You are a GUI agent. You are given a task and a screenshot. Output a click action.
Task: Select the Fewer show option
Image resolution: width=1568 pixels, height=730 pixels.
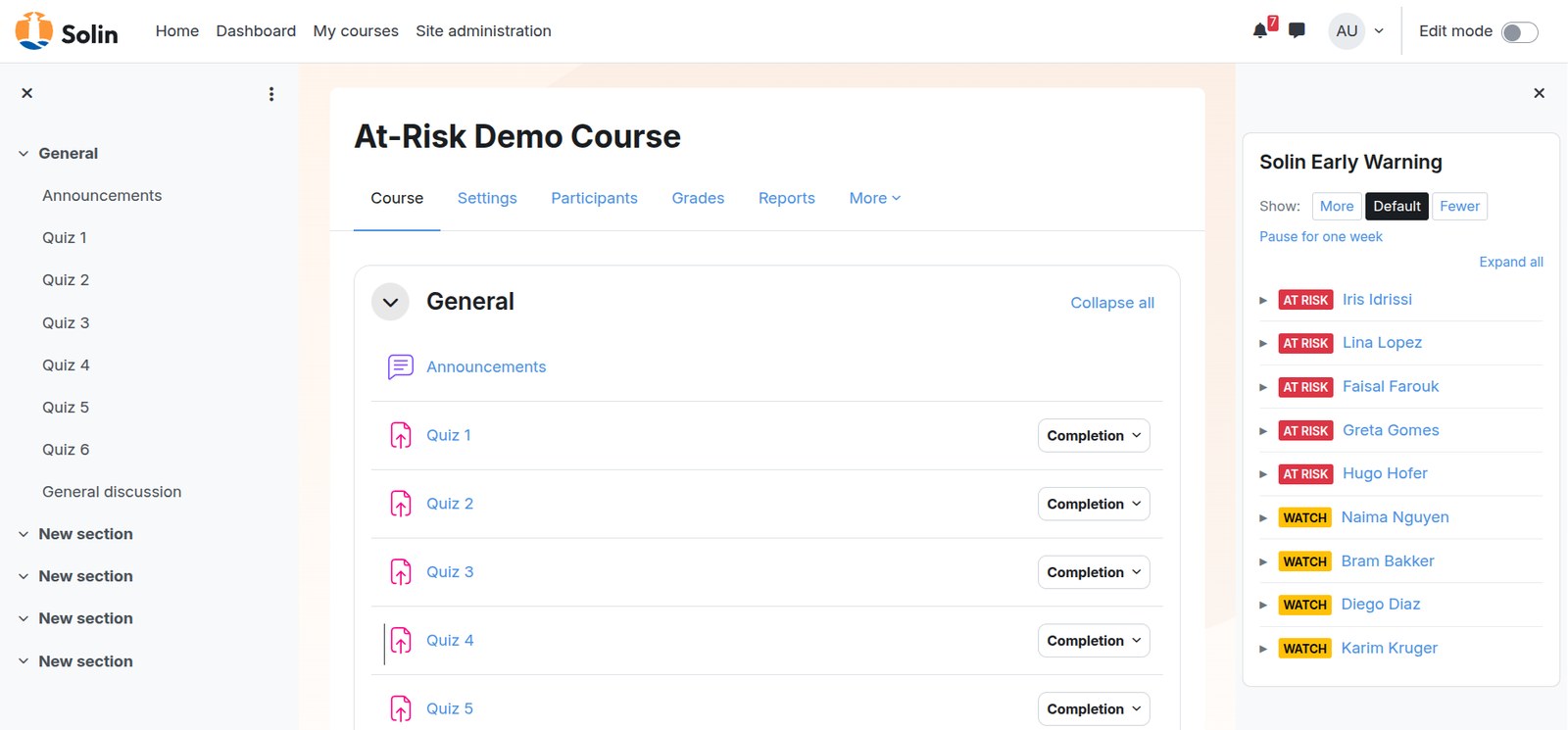[x=1459, y=206]
